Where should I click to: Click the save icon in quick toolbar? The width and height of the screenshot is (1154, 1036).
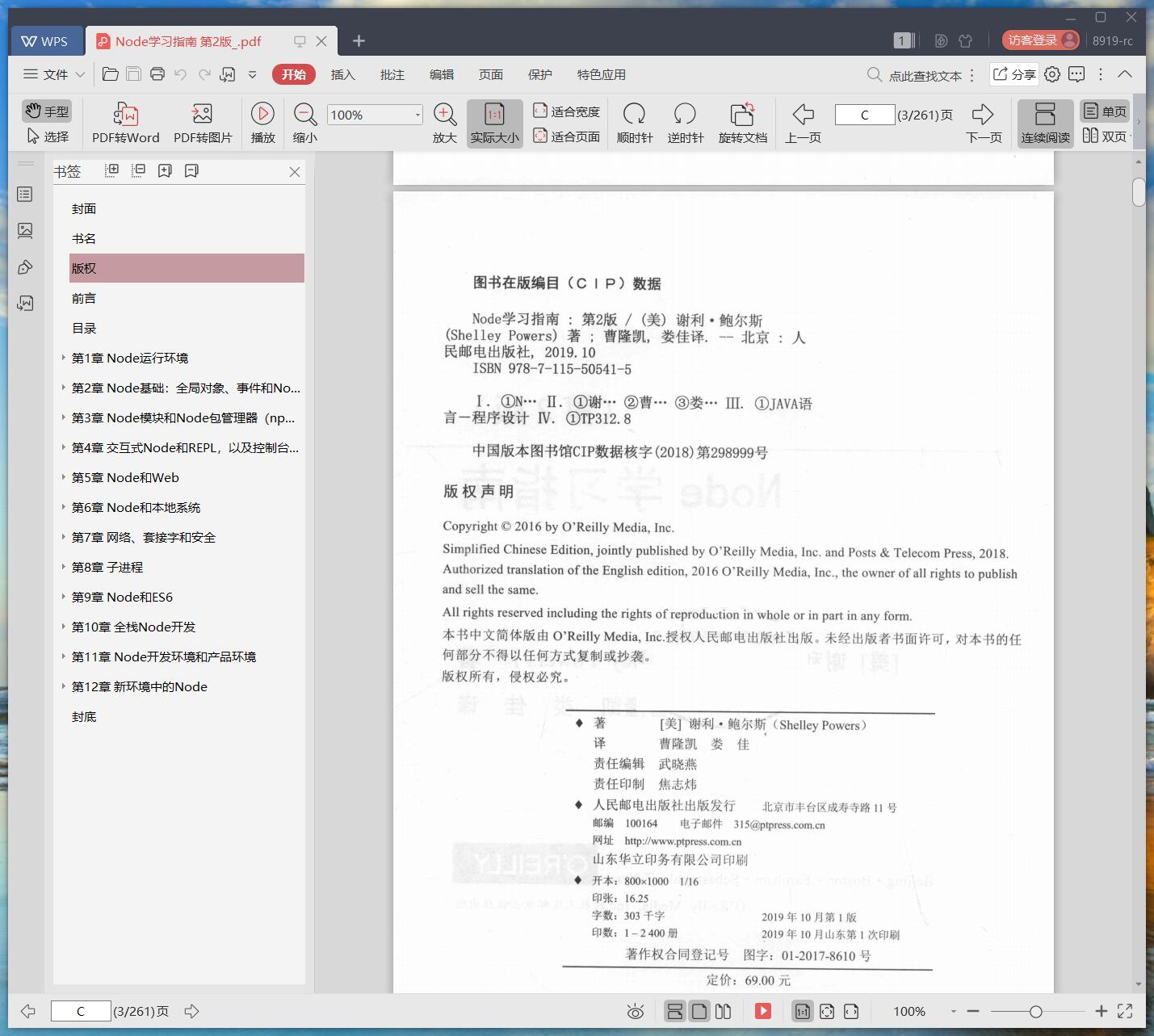134,74
